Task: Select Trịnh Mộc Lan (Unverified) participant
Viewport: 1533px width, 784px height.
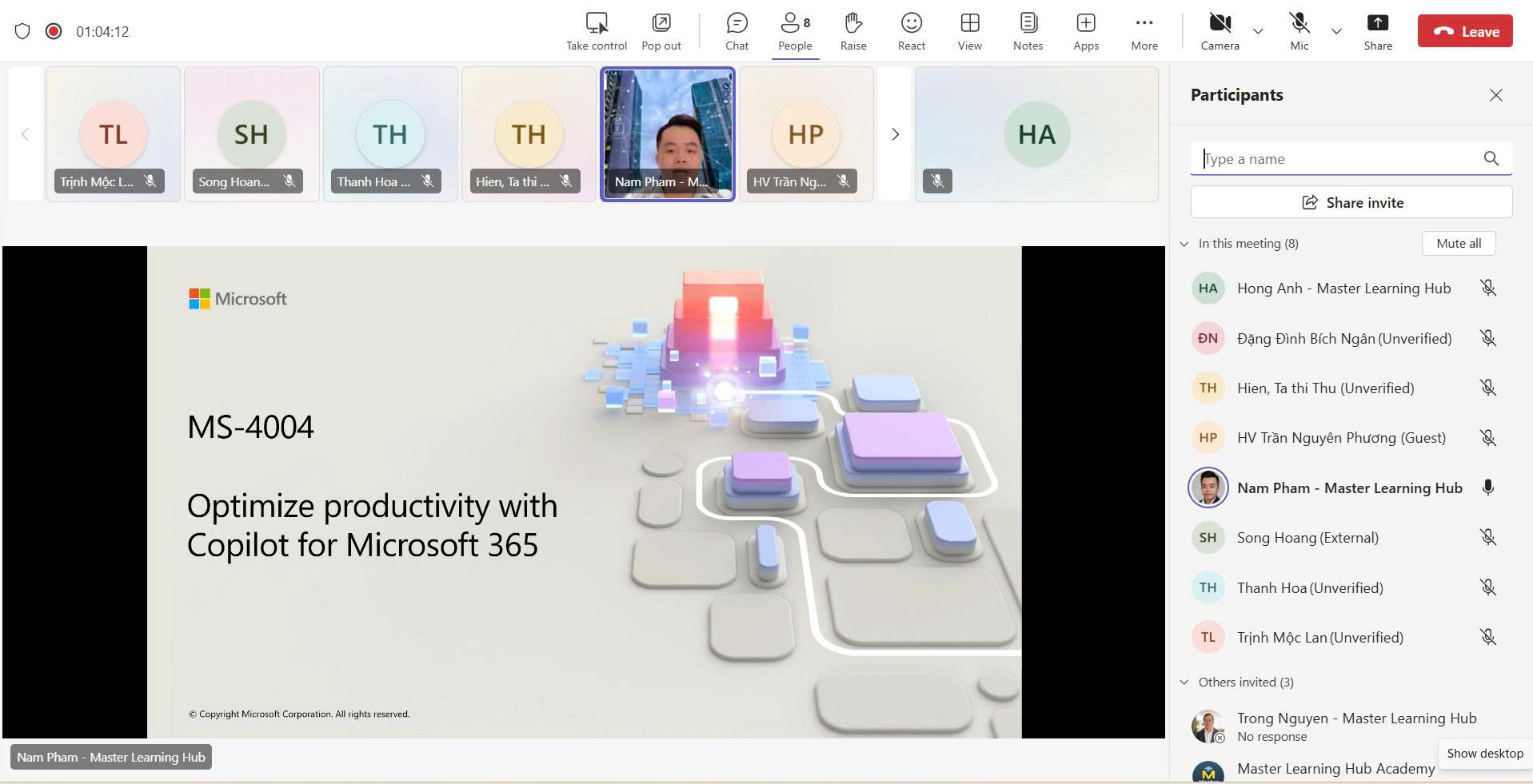Action: tap(1319, 638)
